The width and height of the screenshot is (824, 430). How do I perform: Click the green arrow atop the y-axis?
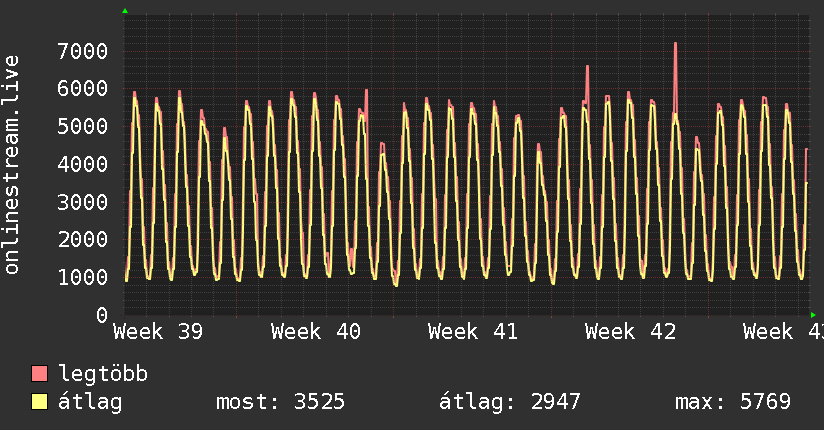pos(125,11)
